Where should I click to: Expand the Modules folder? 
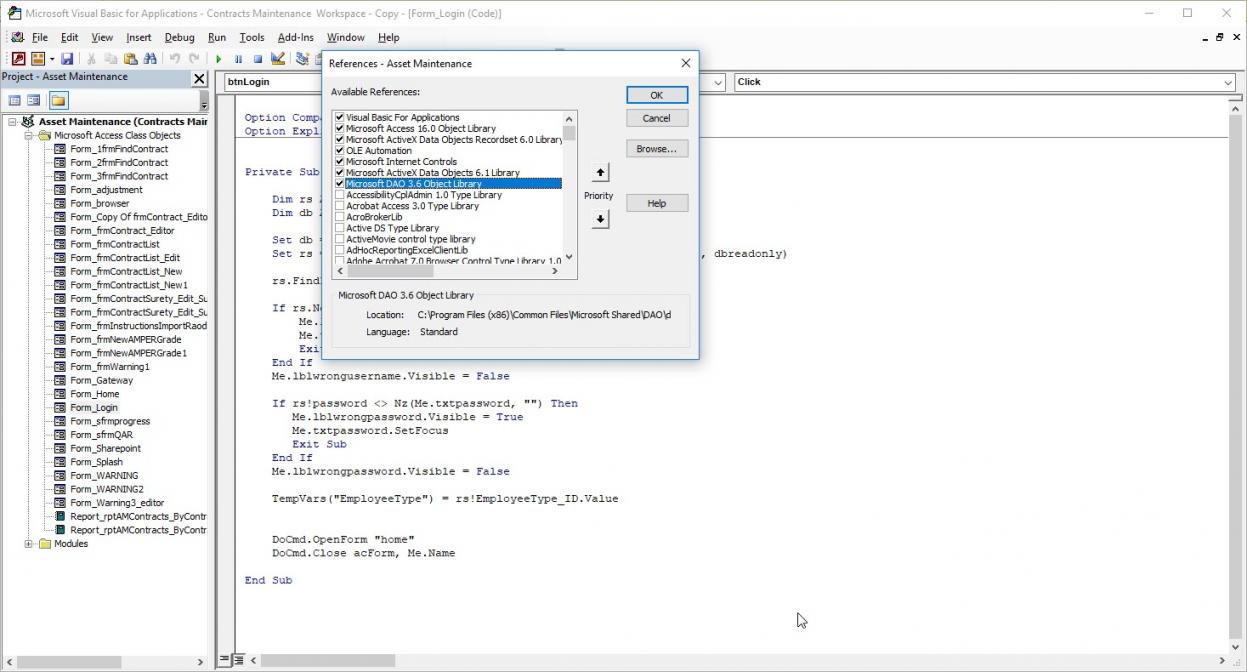(x=29, y=544)
